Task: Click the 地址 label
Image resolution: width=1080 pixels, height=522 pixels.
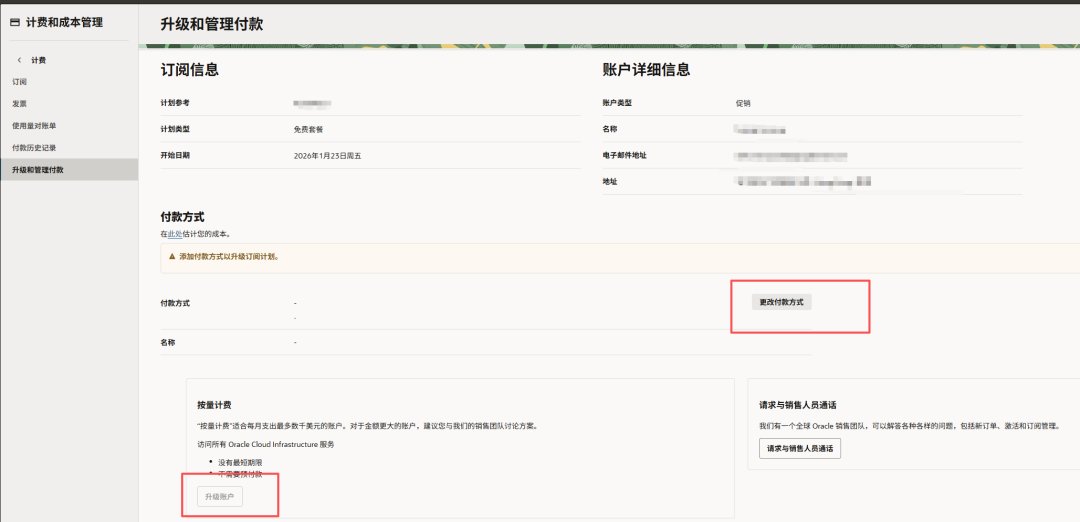Action: (x=610, y=181)
